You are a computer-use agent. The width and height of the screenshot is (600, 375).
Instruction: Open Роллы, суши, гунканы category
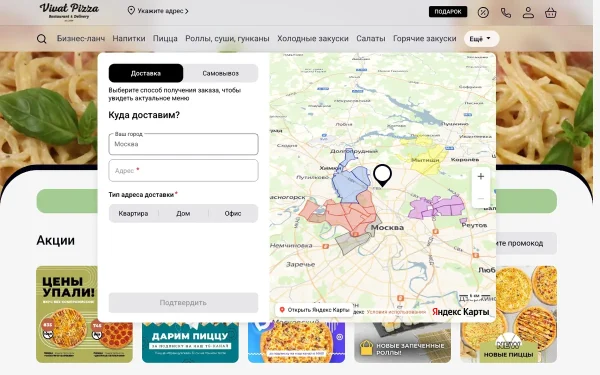(227, 39)
